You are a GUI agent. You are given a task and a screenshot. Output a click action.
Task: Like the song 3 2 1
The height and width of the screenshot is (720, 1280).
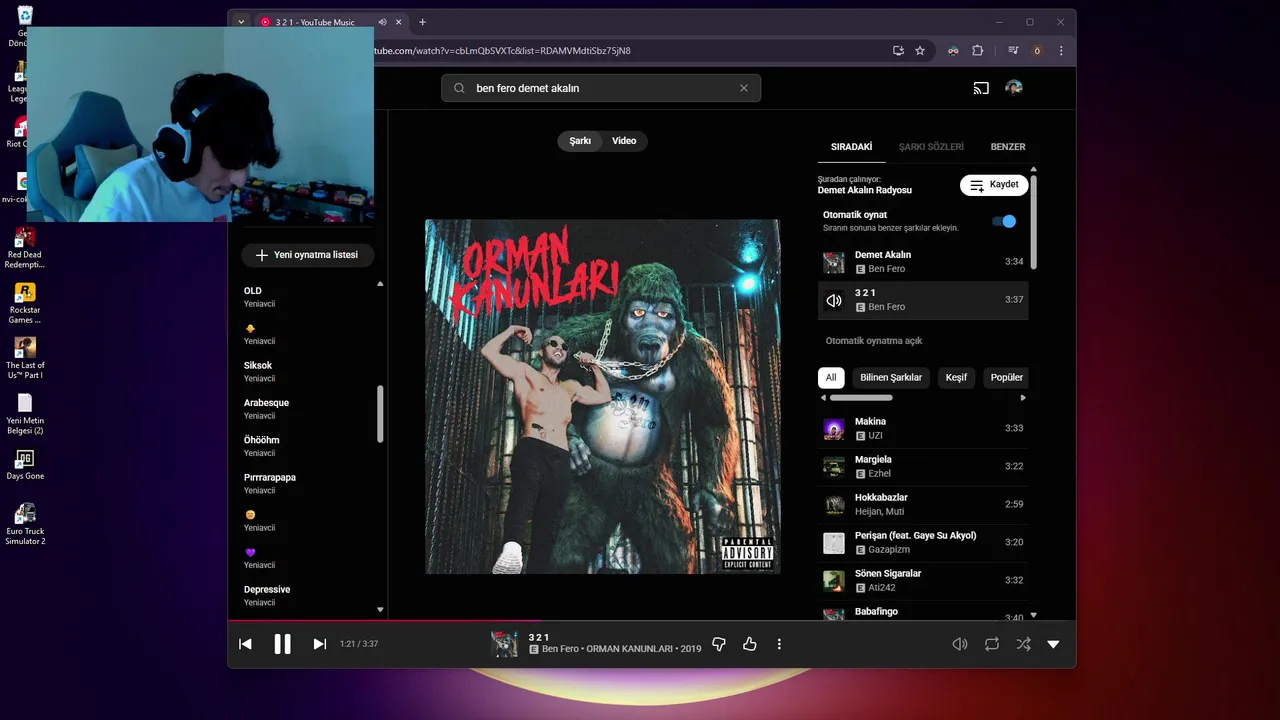[749, 645]
